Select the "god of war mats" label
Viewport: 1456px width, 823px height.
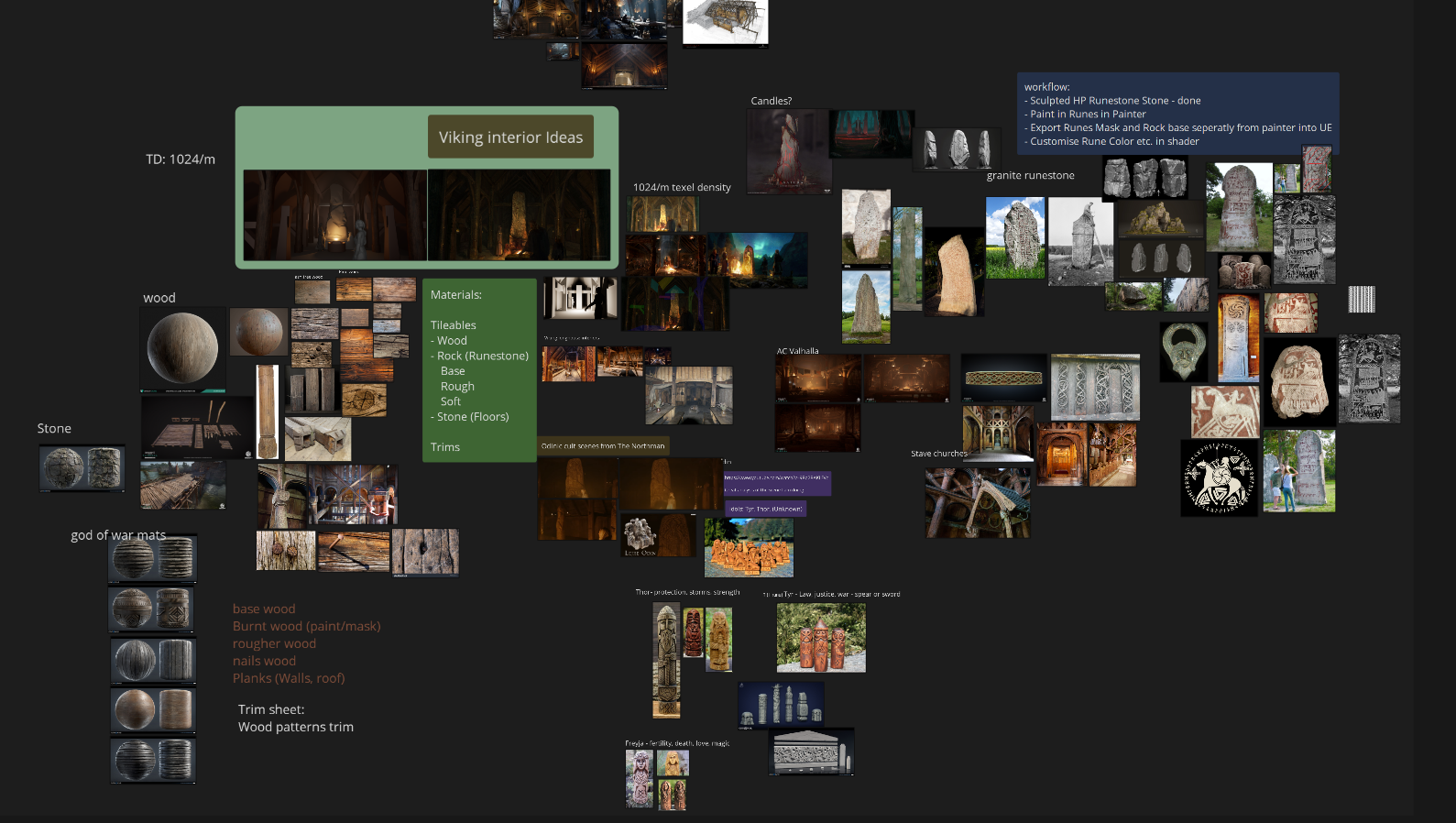(118, 535)
